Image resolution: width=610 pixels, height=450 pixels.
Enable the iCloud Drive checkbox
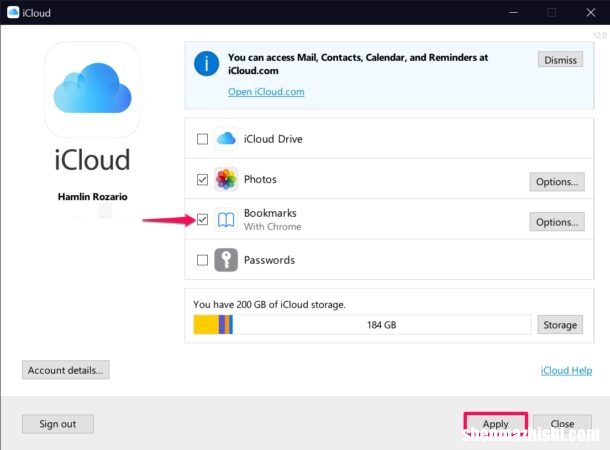pos(202,139)
